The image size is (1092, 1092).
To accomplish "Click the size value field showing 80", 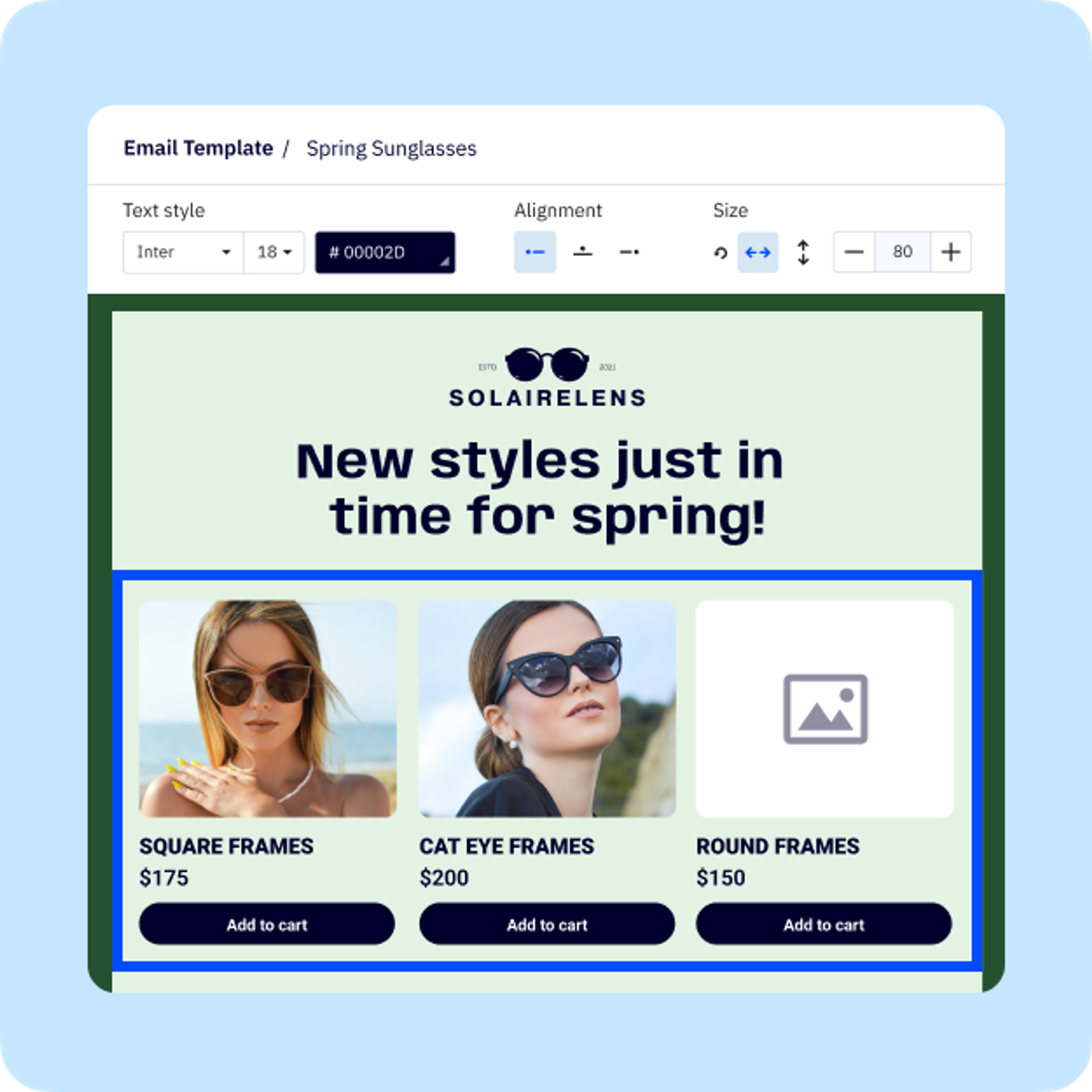I will [902, 252].
